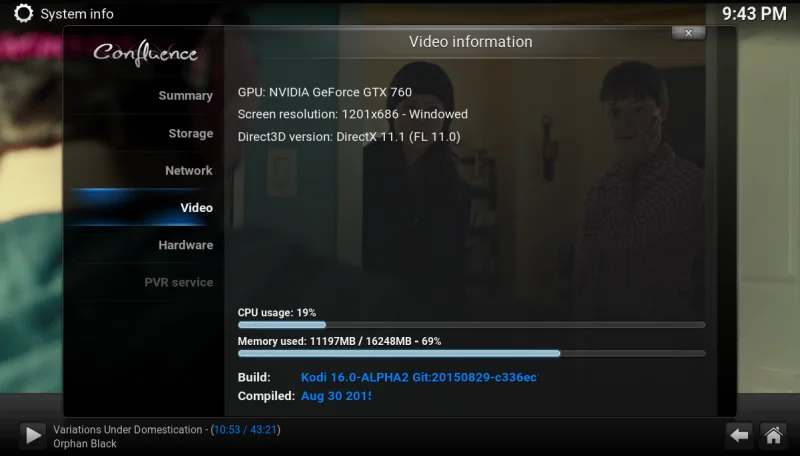Click the Kodi 16.0-ALPHA2 build version text

click(419, 378)
